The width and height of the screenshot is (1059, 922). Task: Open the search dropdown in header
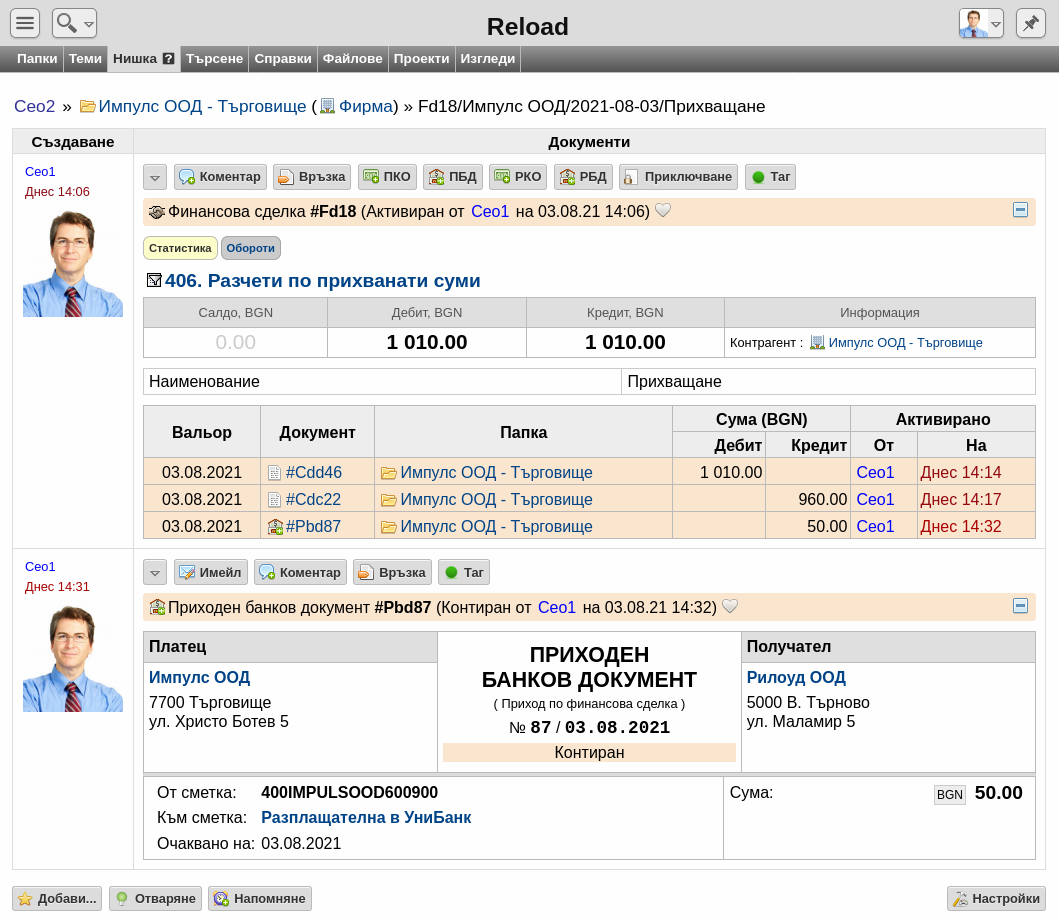pyautogui.click(x=74, y=23)
